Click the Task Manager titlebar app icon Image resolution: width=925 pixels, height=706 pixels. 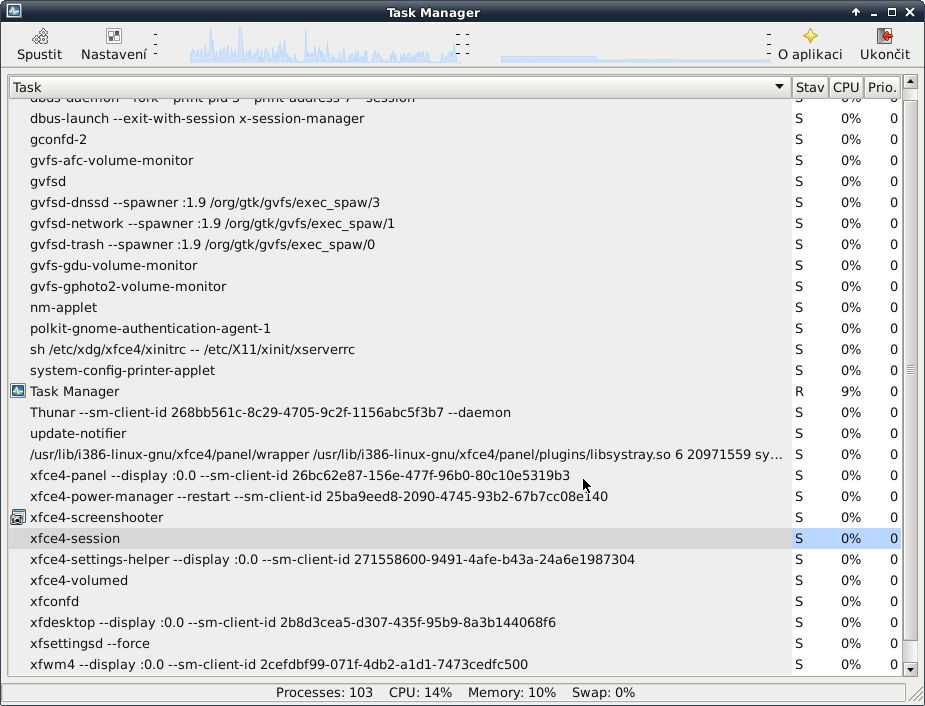pyautogui.click(x=14, y=12)
